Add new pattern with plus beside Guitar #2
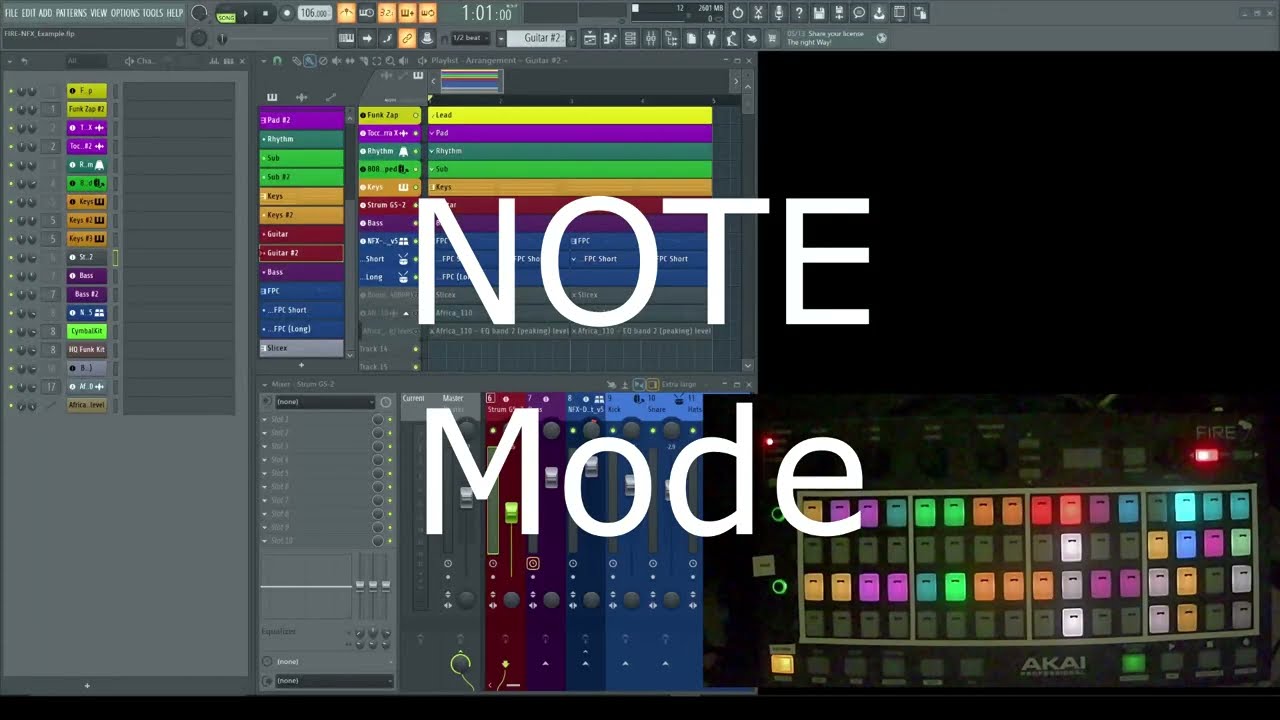1280x720 pixels. click(x=573, y=38)
